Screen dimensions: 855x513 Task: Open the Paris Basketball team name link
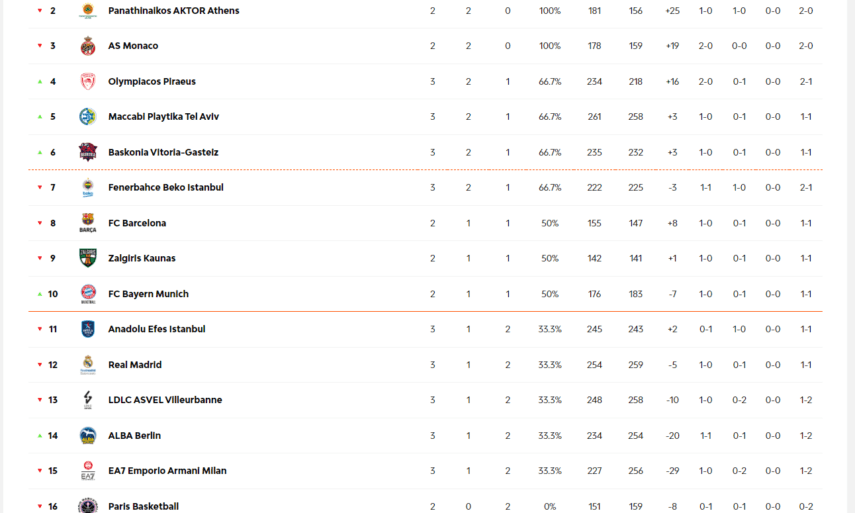(x=143, y=506)
